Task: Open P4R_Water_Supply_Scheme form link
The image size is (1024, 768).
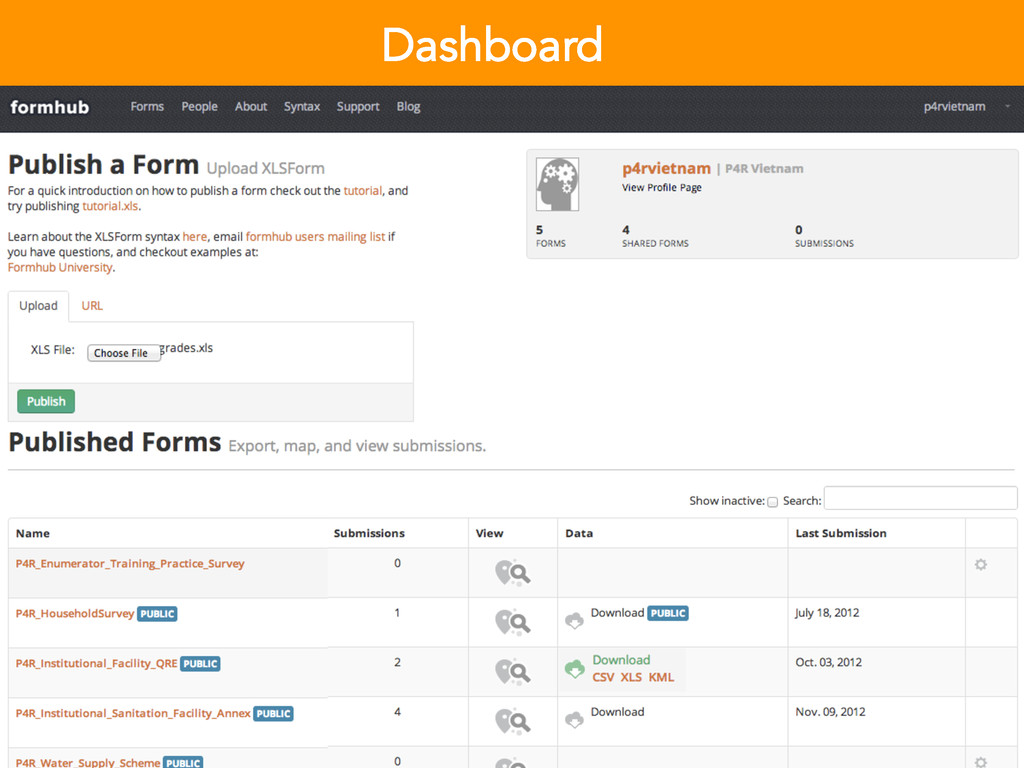Action: (88, 762)
